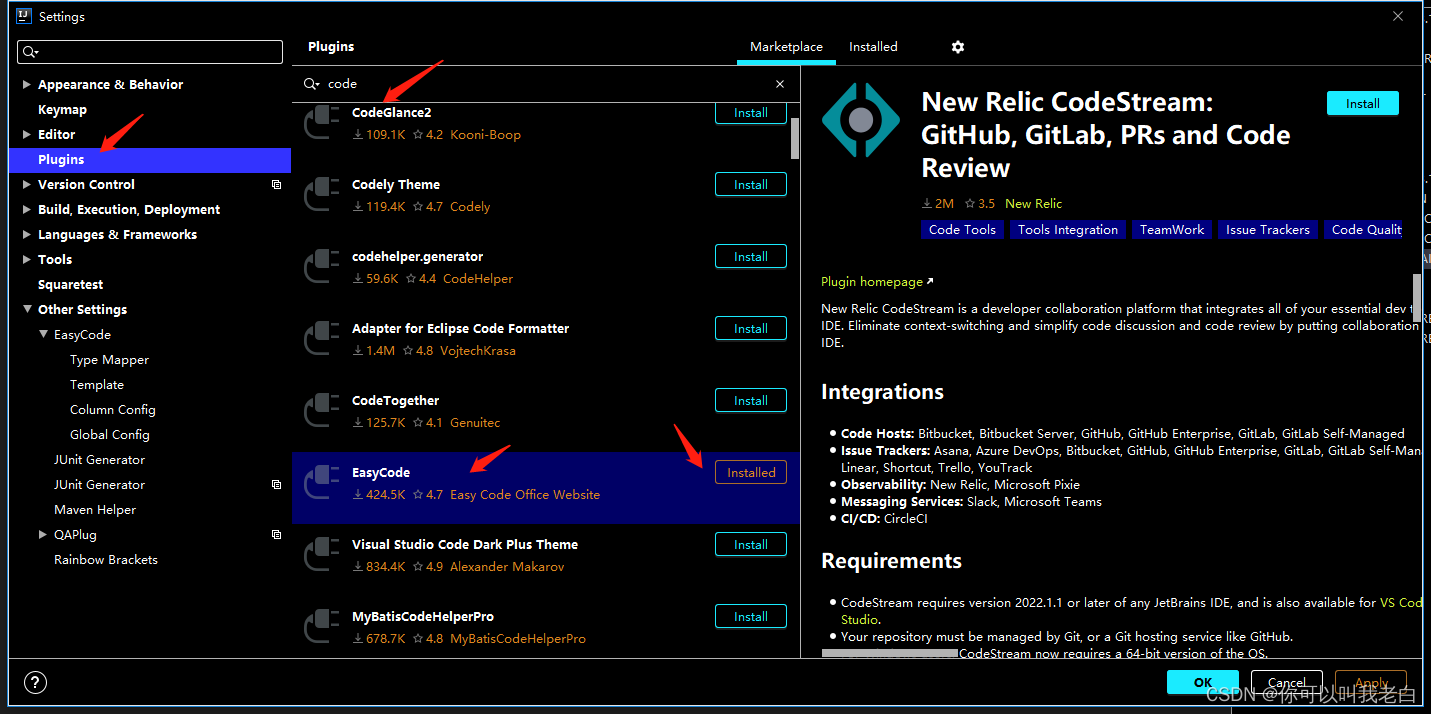Switch to the Installed tab
The width and height of the screenshot is (1431, 714).
(x=873, y=47)
